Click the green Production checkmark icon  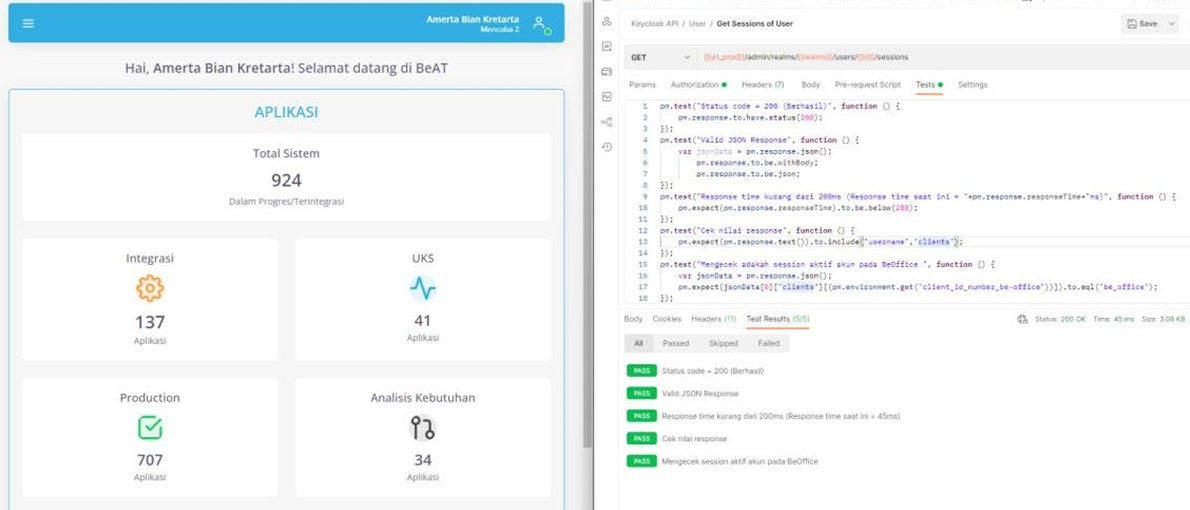pyautogui.click(x=149, y=428)
